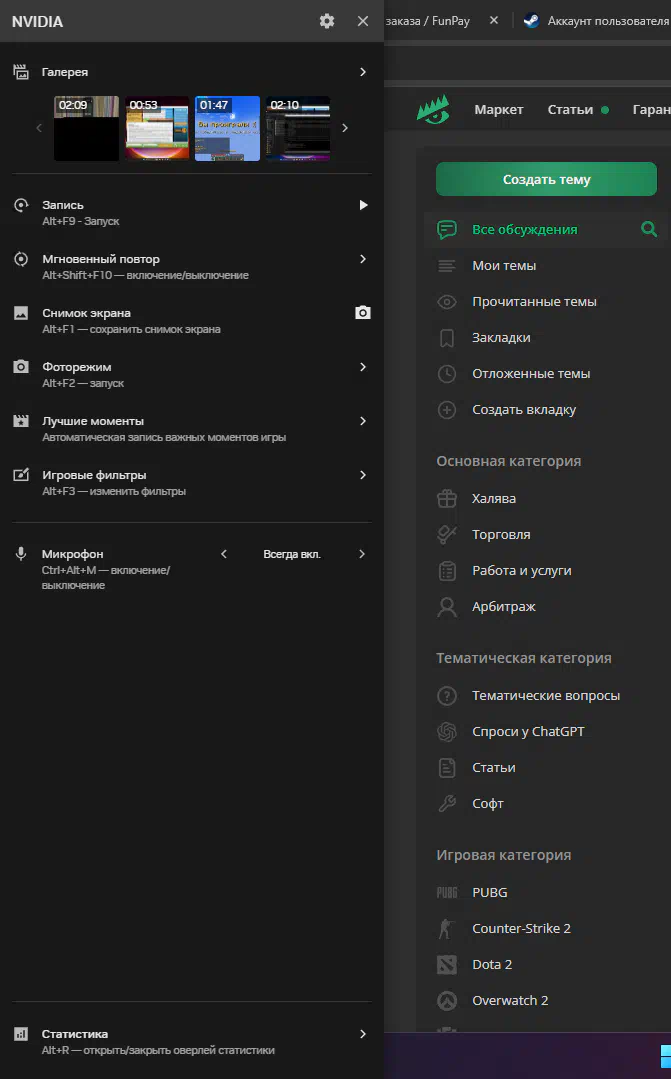Click the Прочитанные темы eye icon
The image size is (671, 1079).
pyautogui.click(x=447, y=301)
